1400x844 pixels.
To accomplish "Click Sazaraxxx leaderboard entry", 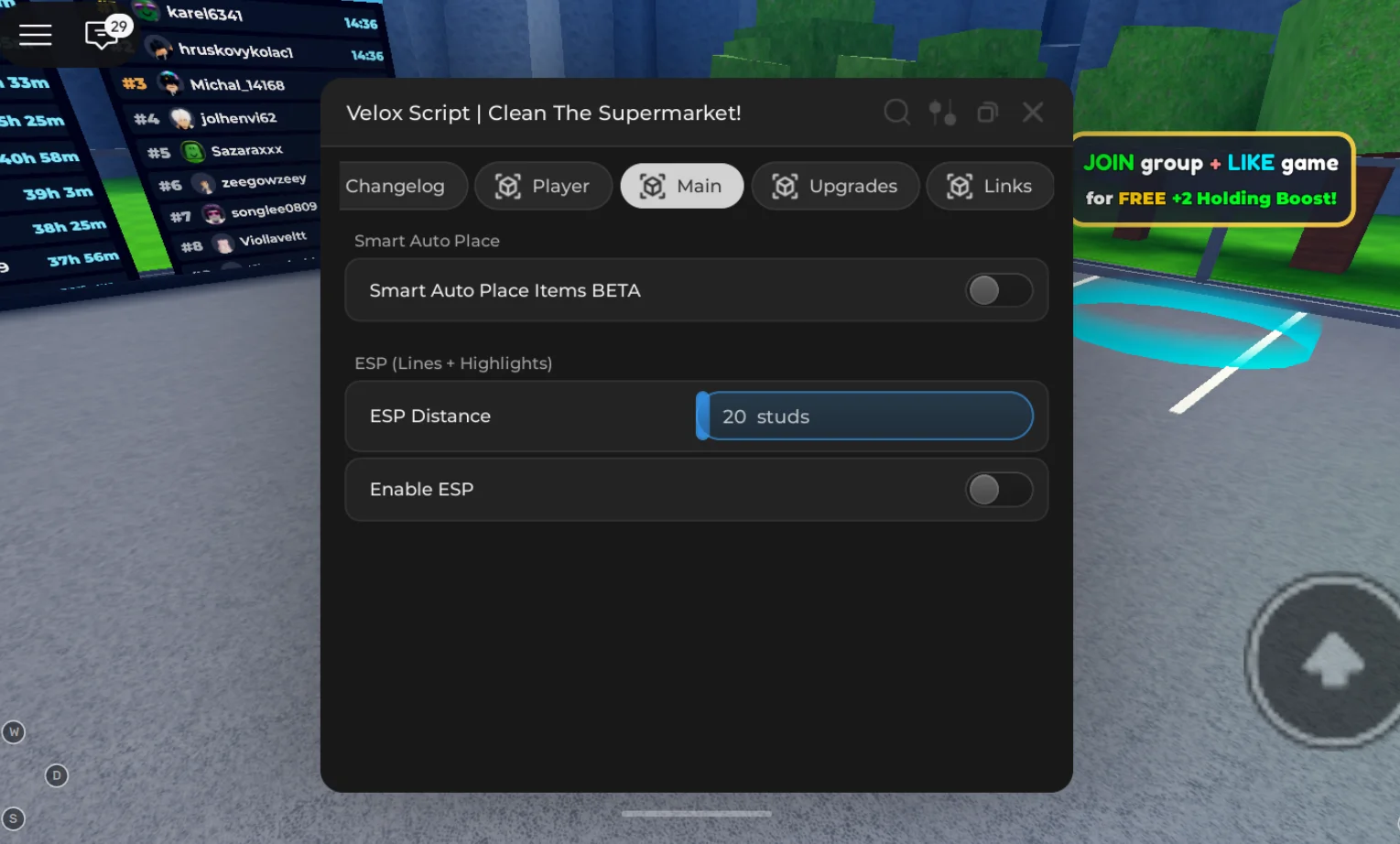I will tap(246, 150).
